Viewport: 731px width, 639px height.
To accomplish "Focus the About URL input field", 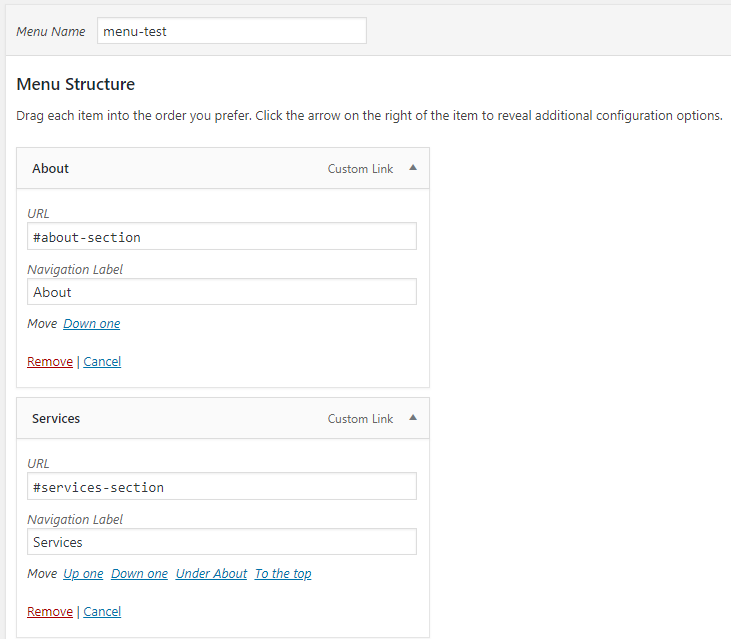I will pos(221,237).
